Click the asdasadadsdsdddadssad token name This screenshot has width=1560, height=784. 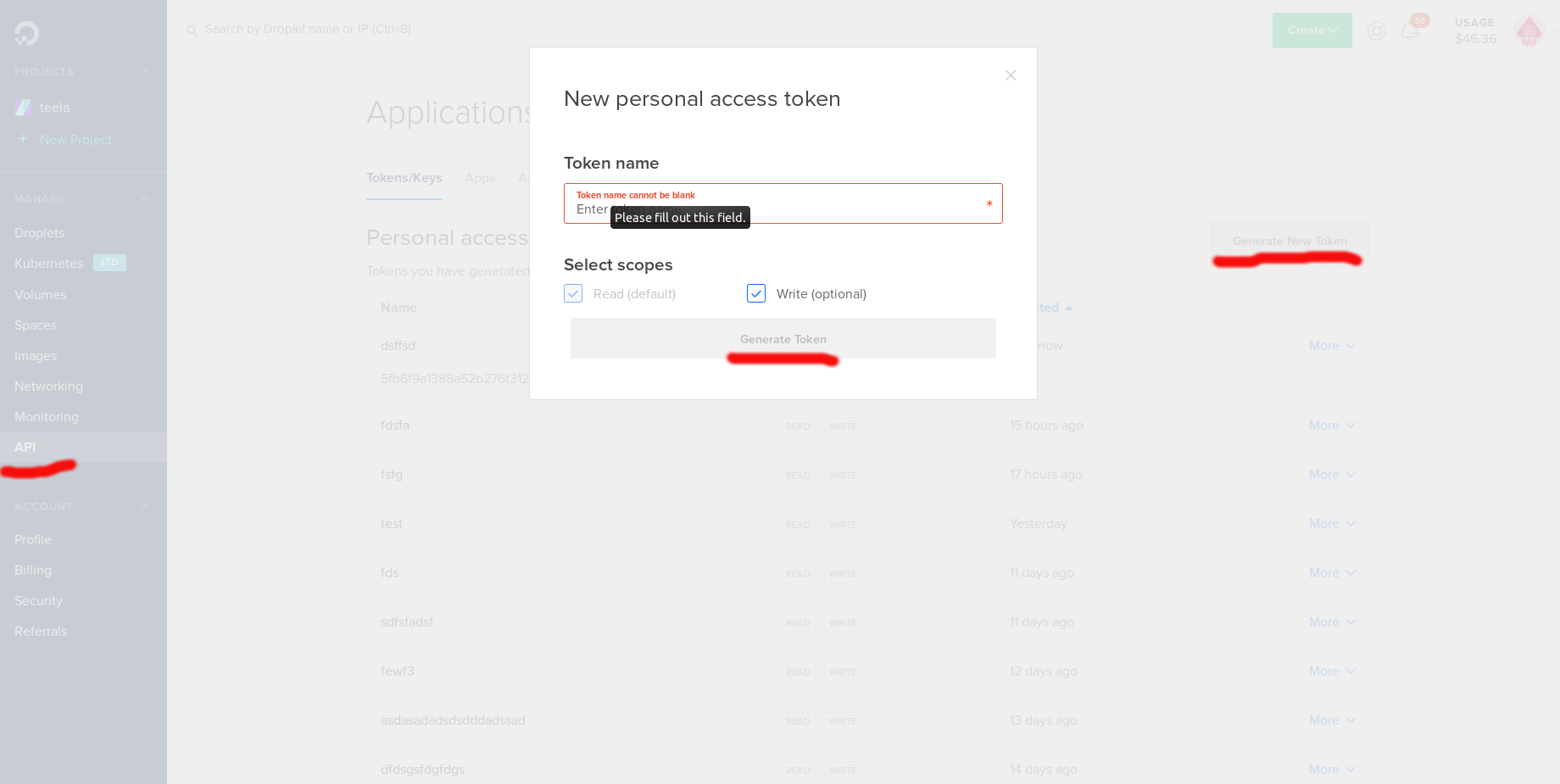click(453, 720)
